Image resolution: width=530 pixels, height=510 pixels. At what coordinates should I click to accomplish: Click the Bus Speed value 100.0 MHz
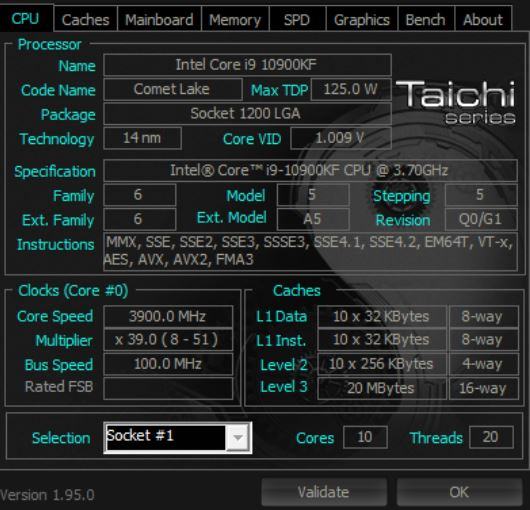click(168, 364)
